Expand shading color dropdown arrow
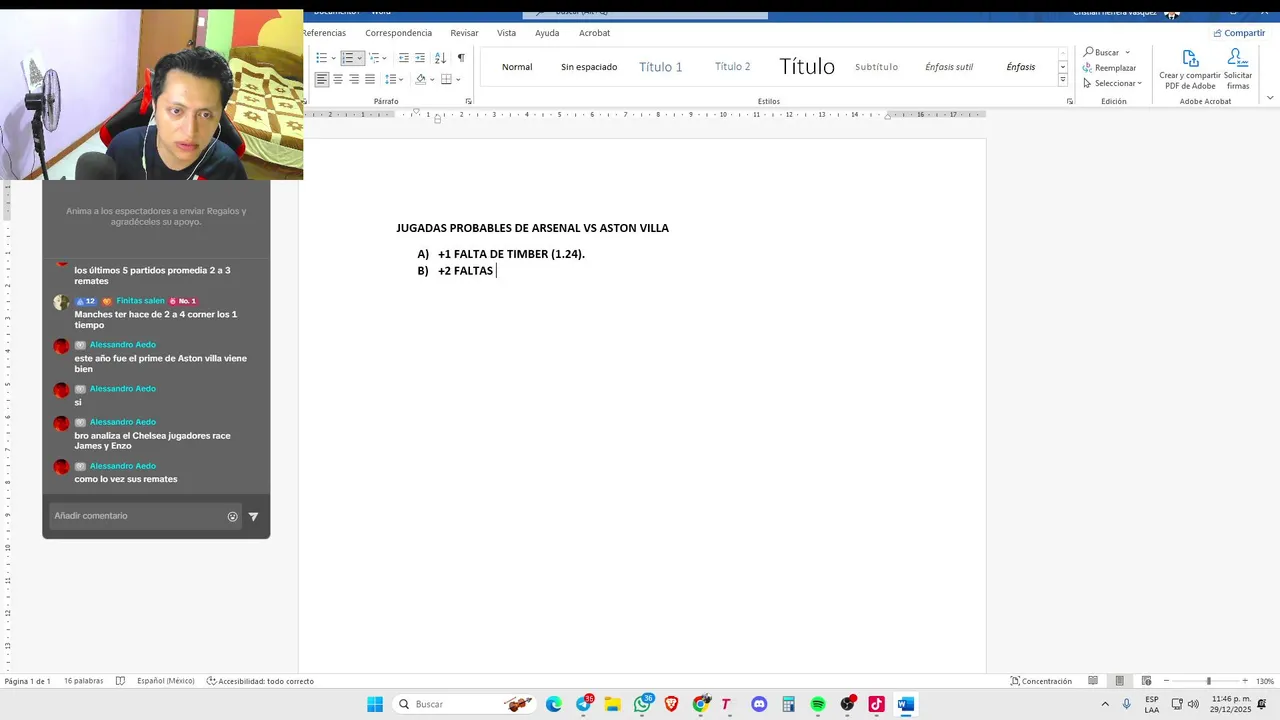This screenshot has width=1280, height=720. [432, 79]
